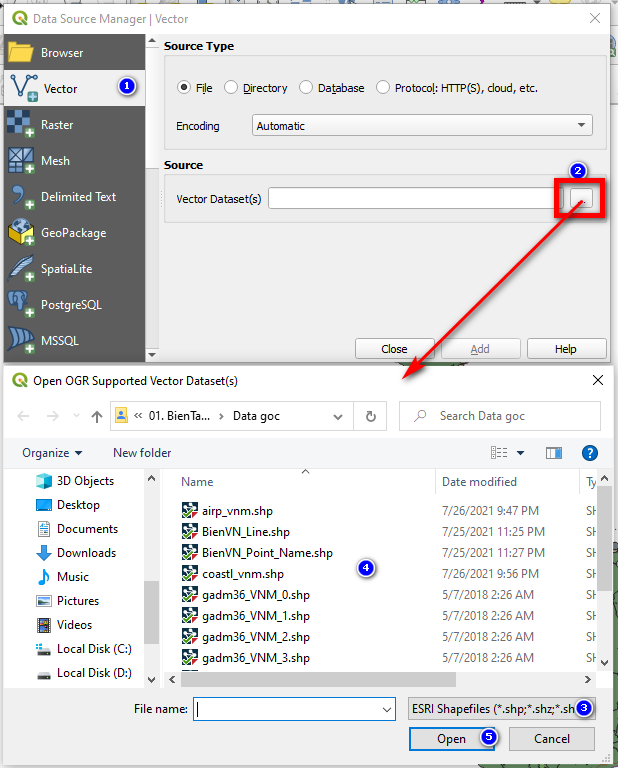Open Help in Data Source Manager

point(566,349)
